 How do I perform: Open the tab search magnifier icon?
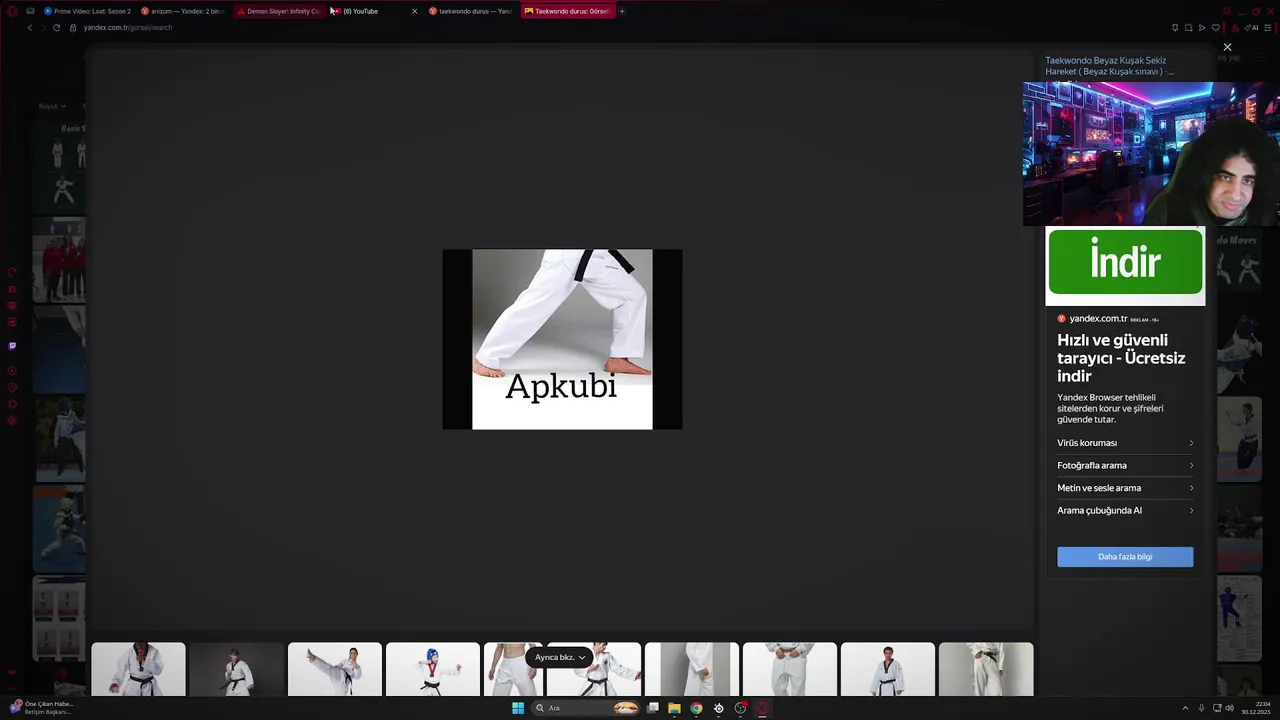(1227, 11)
